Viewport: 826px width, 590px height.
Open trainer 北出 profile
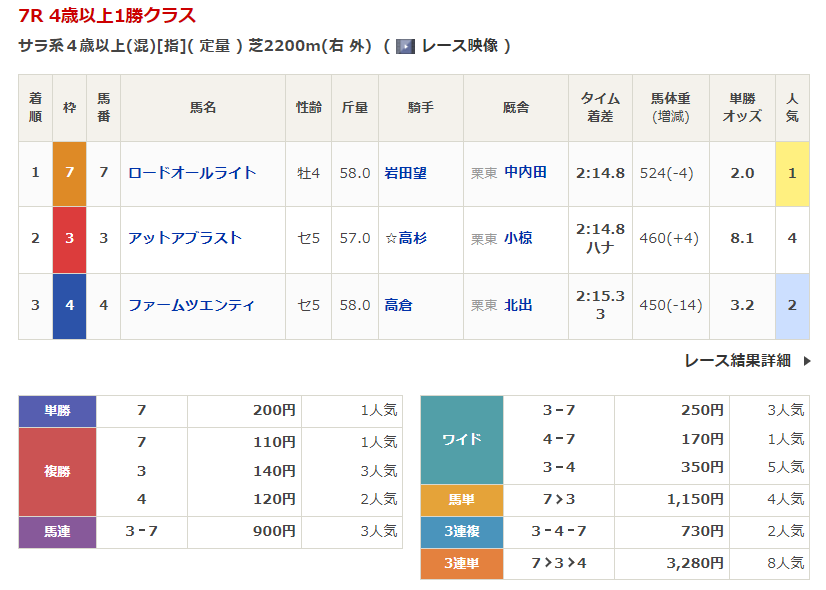pos(518,305)
